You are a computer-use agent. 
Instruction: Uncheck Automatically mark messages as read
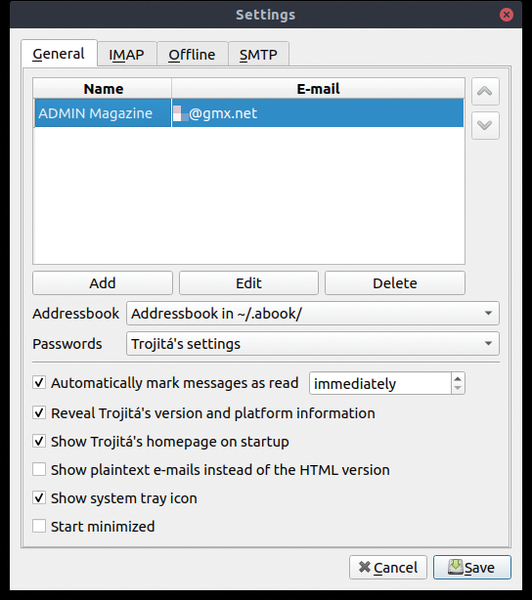tap(39, 383)
